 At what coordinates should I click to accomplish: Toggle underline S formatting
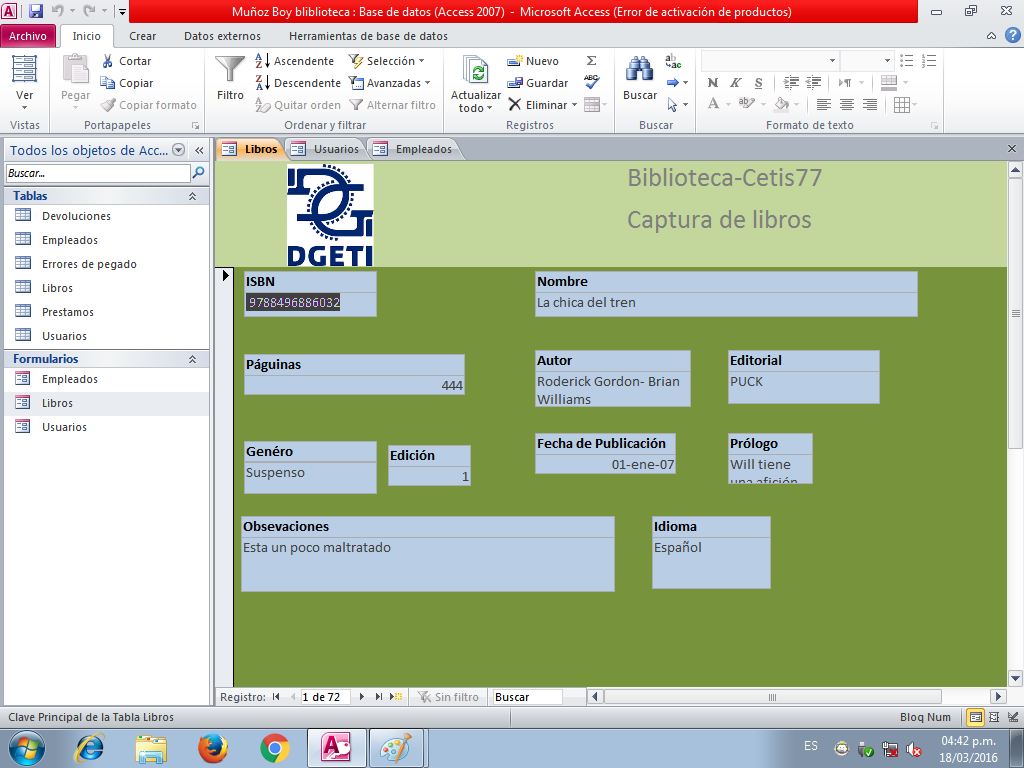(x=758, y=83)
